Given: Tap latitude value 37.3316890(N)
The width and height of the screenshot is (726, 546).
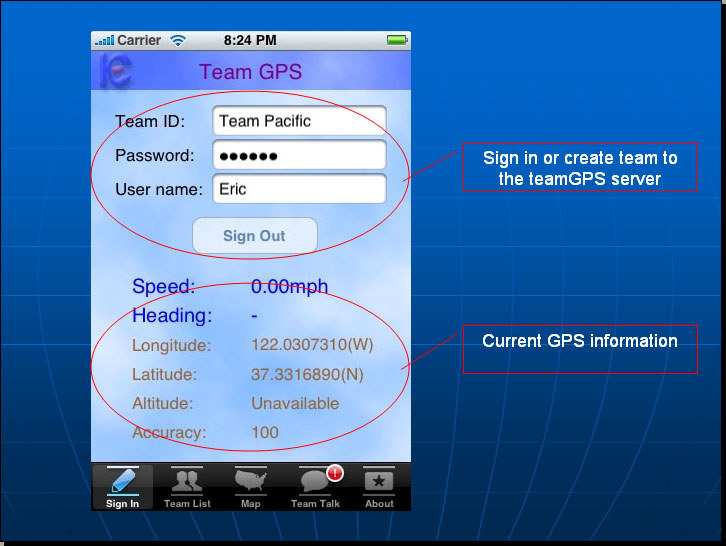Looking at the screenshot, I should coord(307,374).
